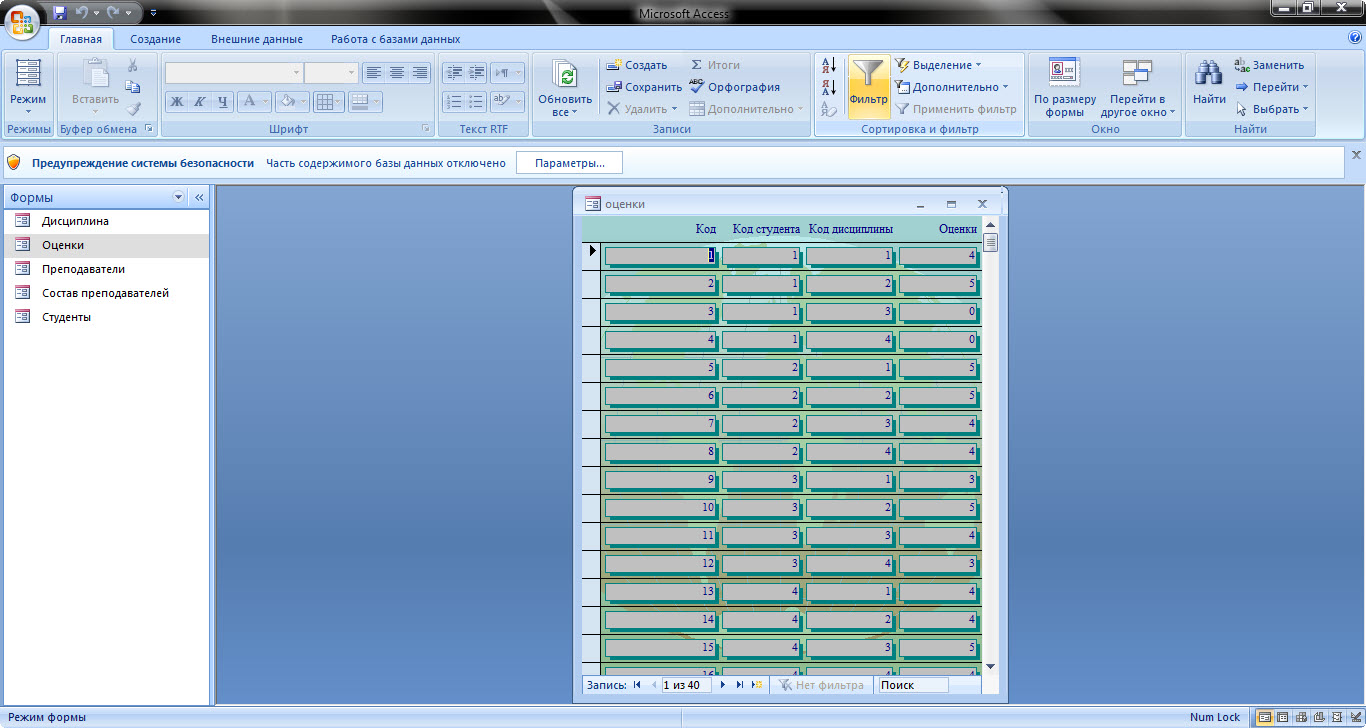This screenshot has height=728, width=1366.
Task: Toggle italic К formatting
Action: pyautogui.click(x=199, y=101)
